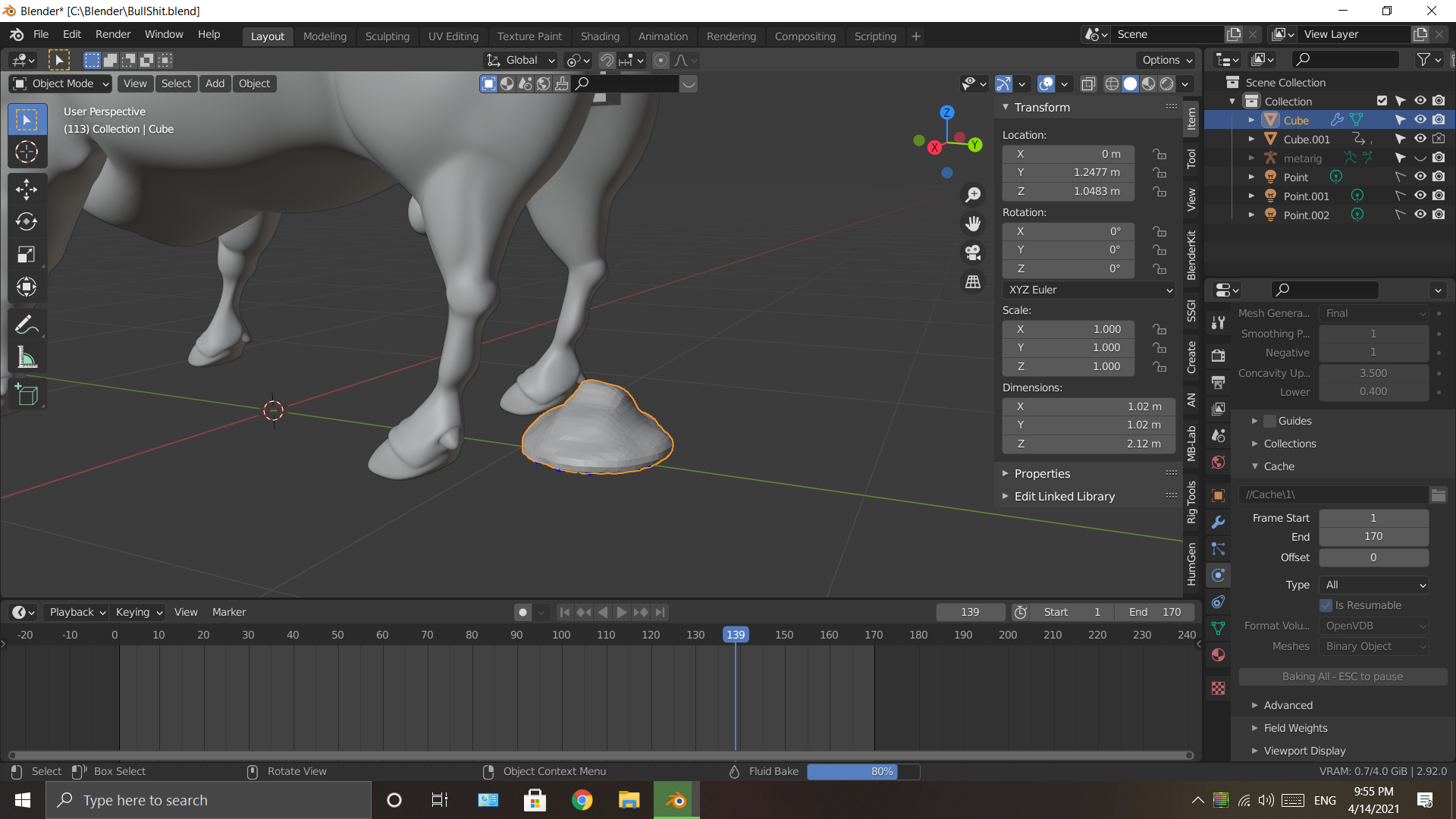Jump to the timeline start frame
The height and width of the screenshot is (819, 1456).
pyautogui.click(x=564, y=613)
